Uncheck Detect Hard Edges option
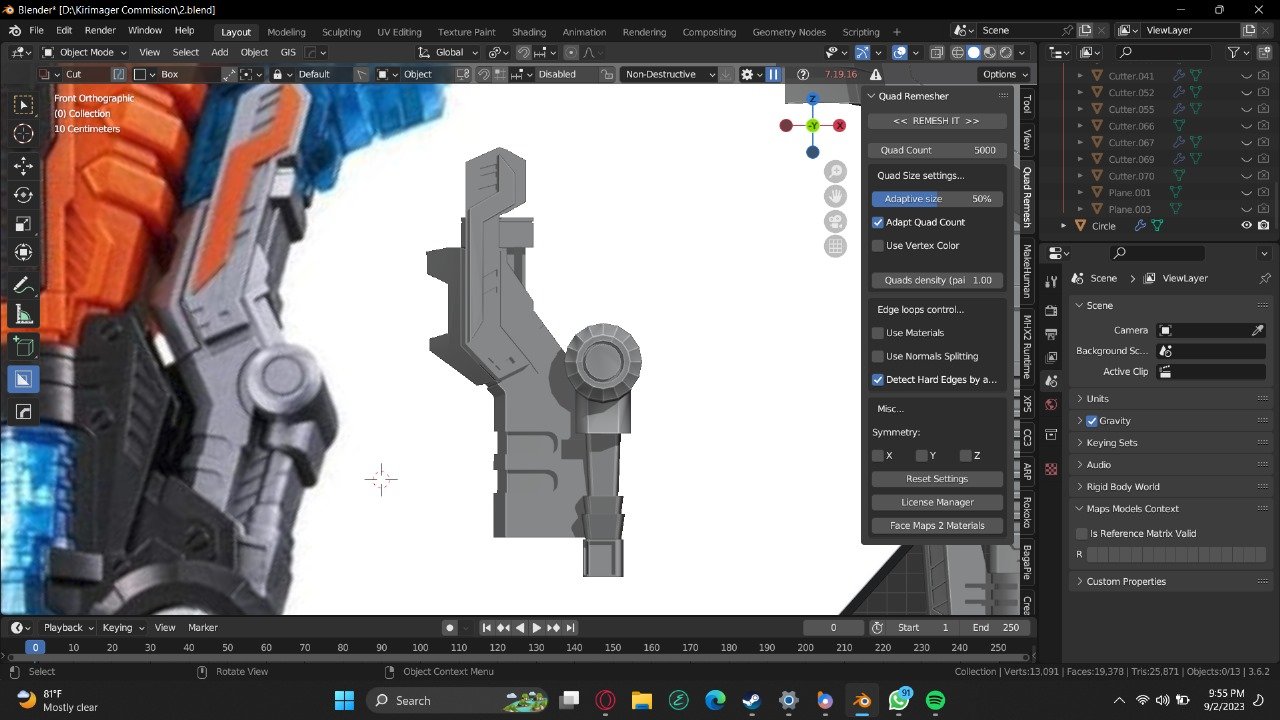This screenshot has width=1280, height=720. [x=878, y=379]
